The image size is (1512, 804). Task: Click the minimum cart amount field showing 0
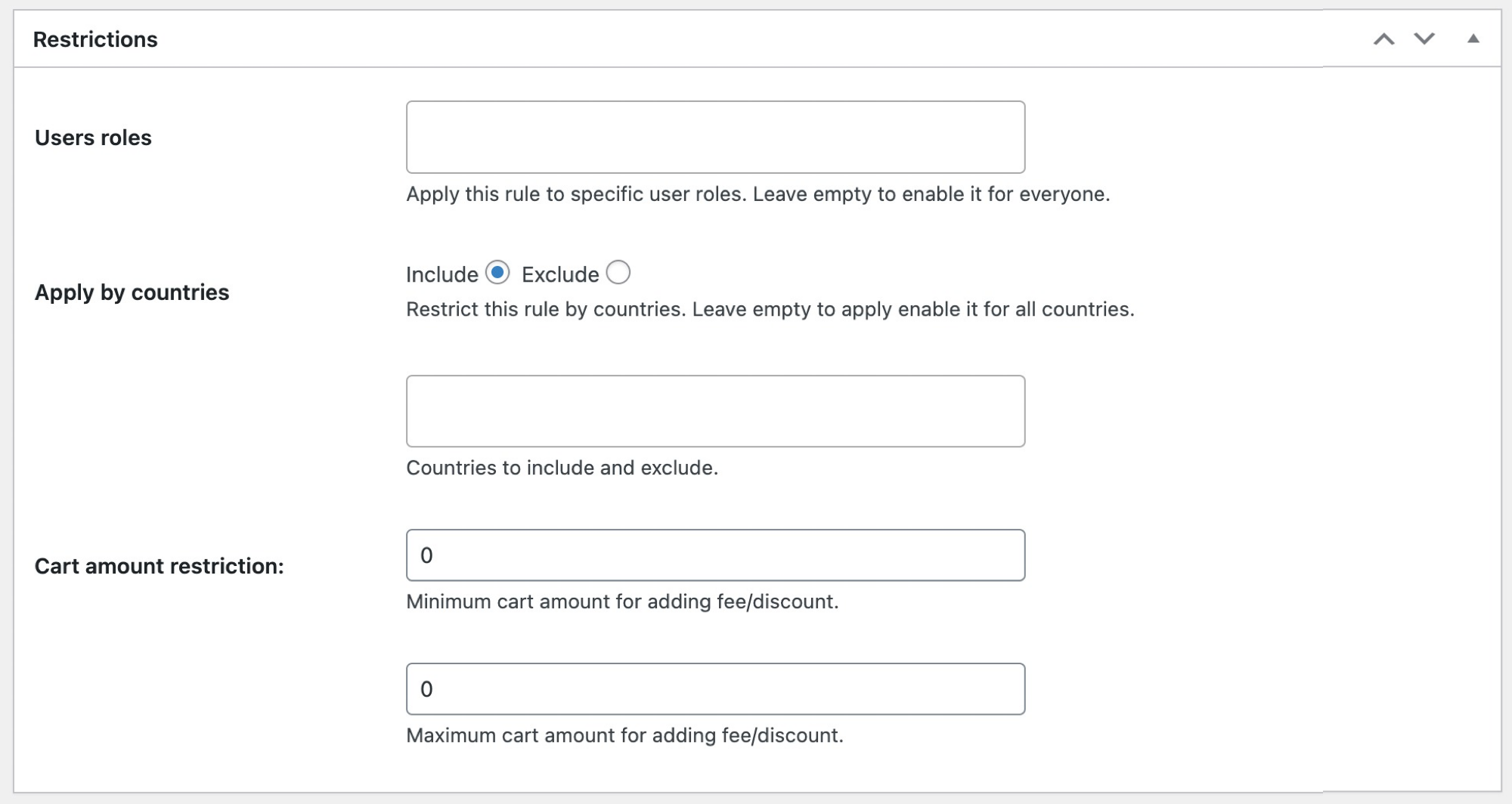click(x=716, y=554)
